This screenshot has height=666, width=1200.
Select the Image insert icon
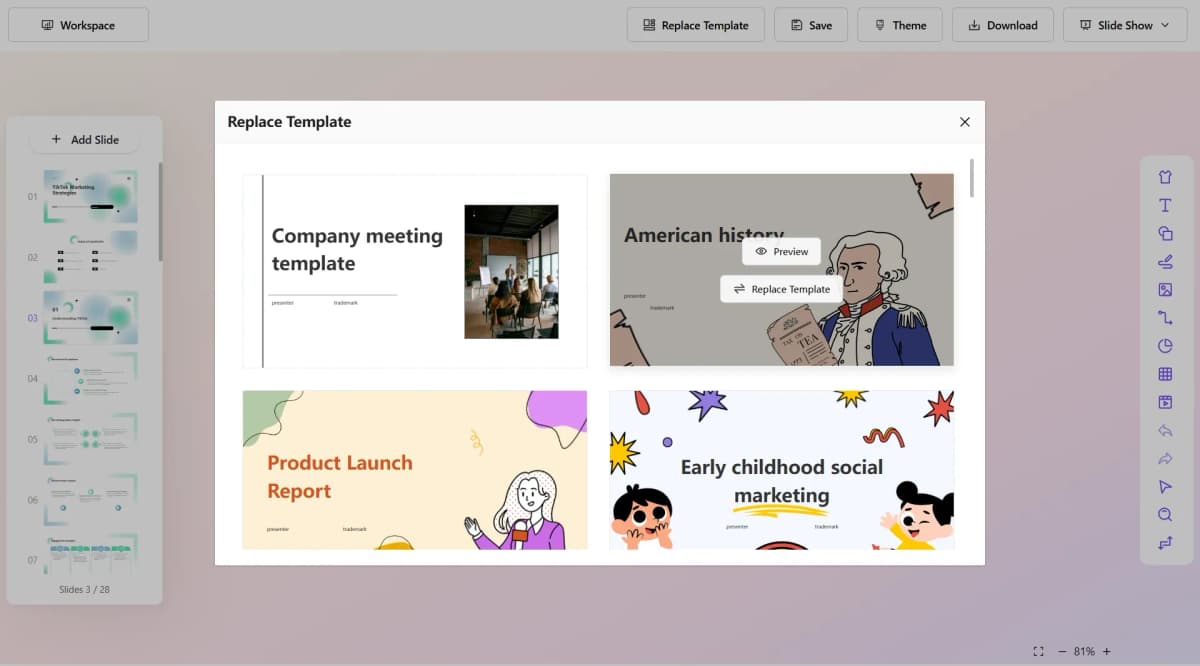pos(1165,289)
